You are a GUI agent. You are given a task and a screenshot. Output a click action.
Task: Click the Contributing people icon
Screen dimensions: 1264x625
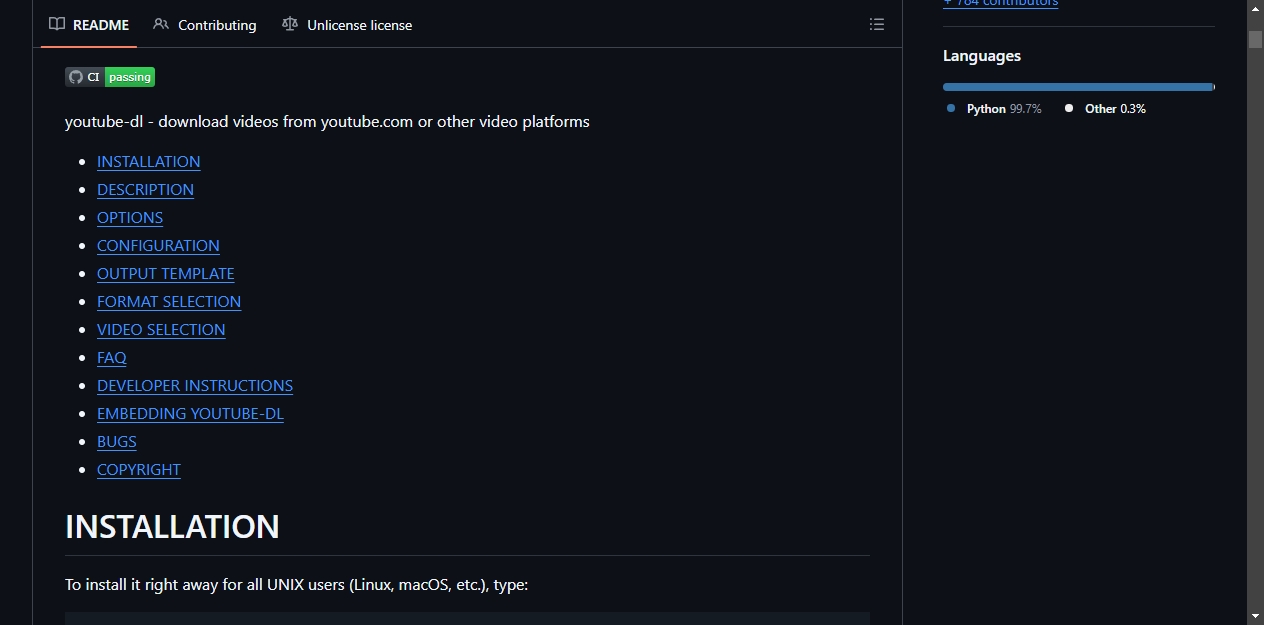coord(161,24)
